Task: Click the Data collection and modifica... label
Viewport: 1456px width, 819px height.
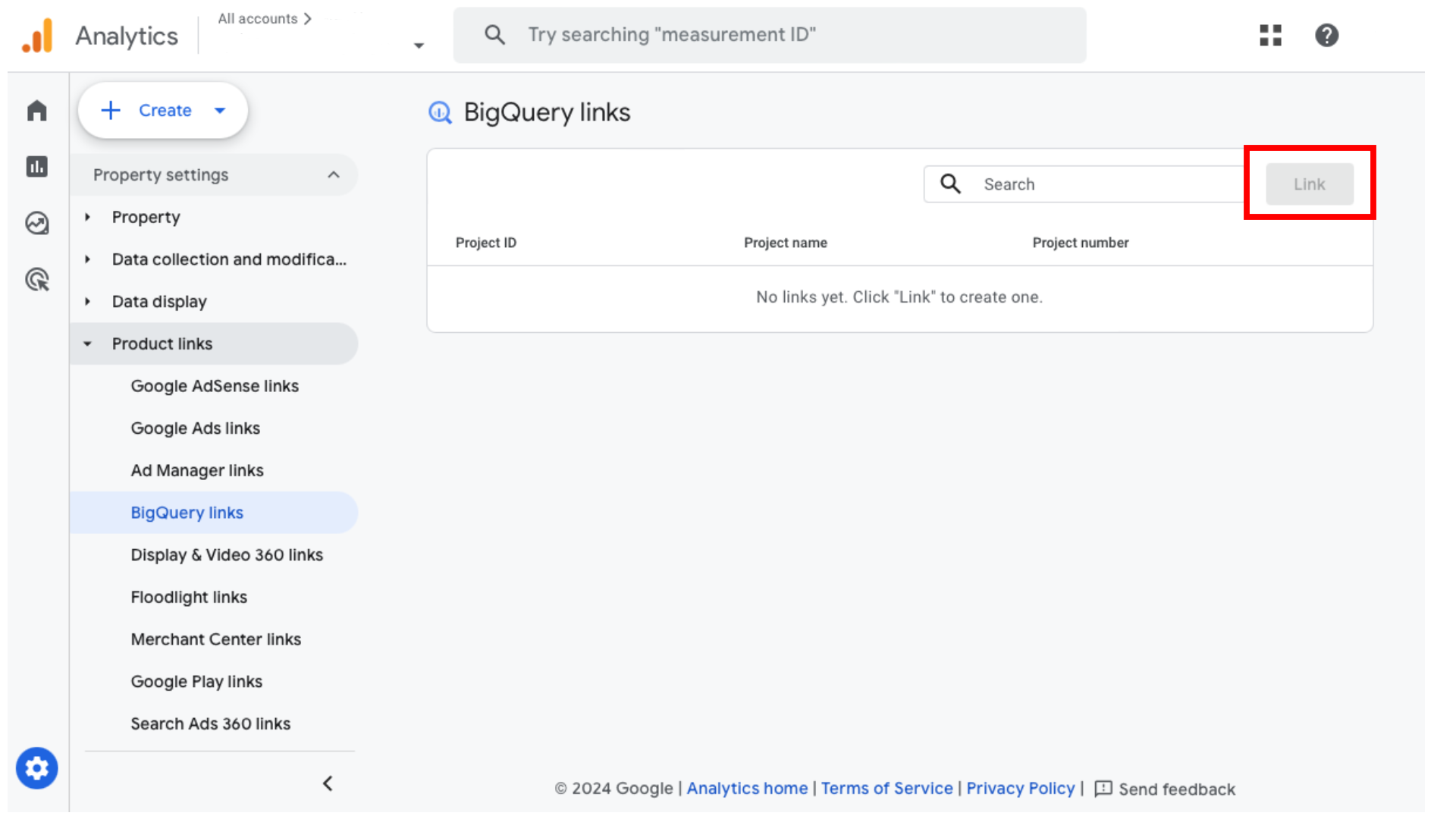Action: pyautogui.click(x=229, y=259)
